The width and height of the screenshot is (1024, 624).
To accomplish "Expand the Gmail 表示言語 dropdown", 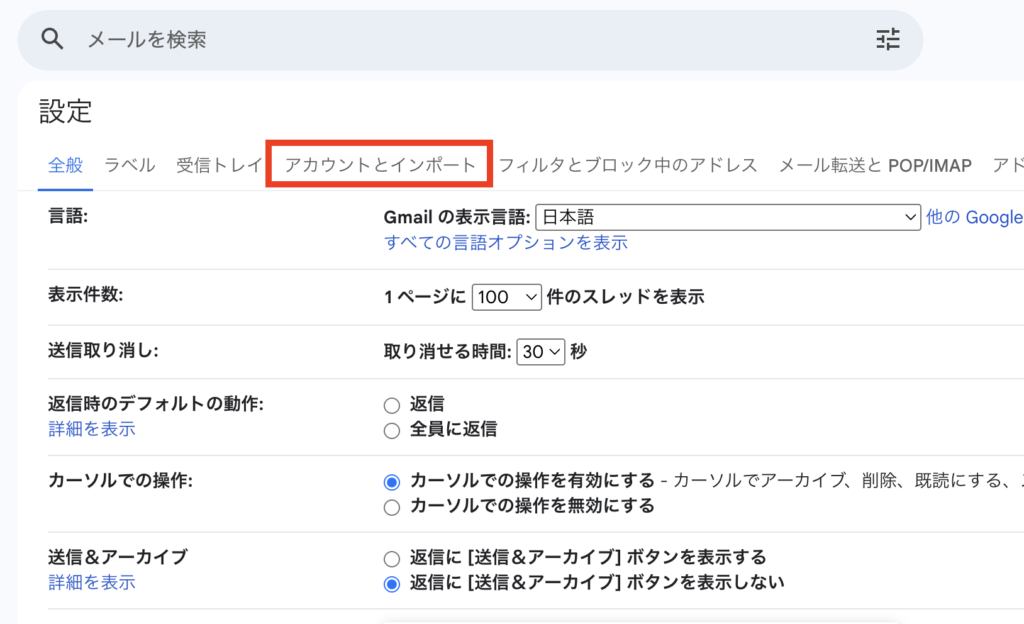I will click(x=728, y=217).
